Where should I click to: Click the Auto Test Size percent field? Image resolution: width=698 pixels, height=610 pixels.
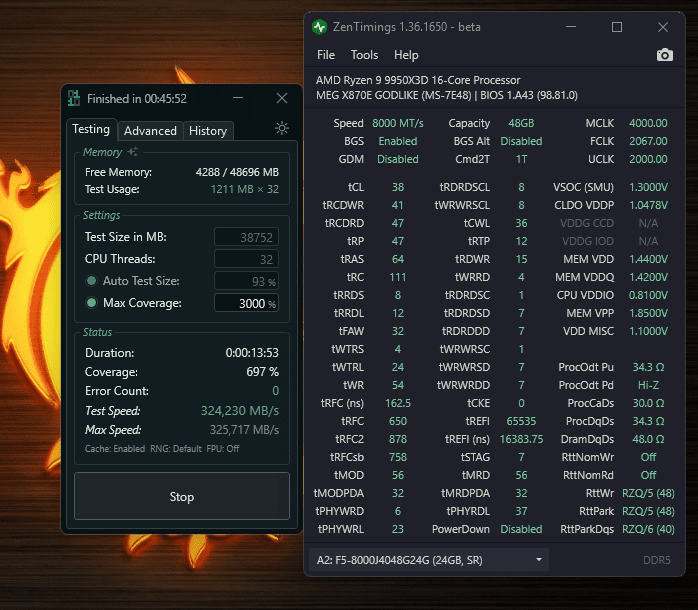[246, 281]
